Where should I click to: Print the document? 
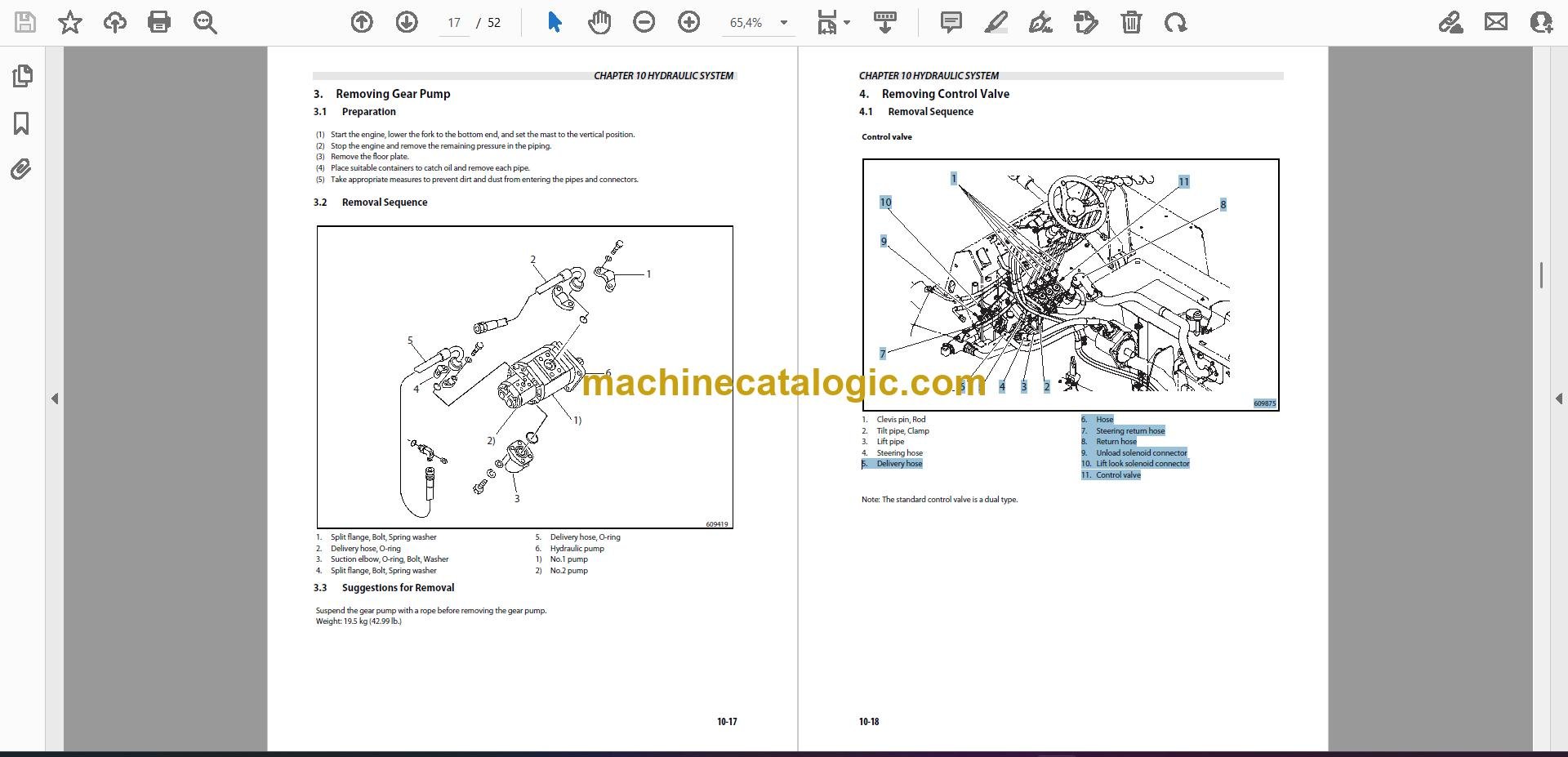(x=159, y=22)
